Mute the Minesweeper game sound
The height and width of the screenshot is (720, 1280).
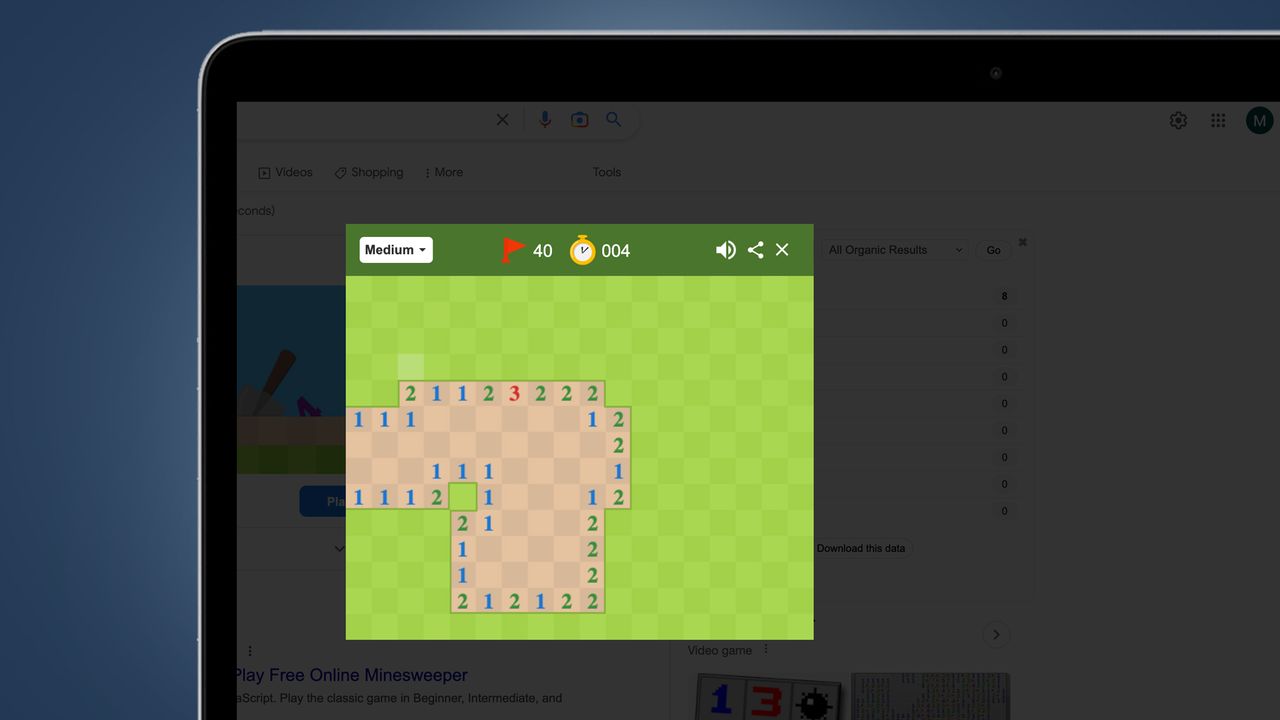pyautogui.click(x=726, y=250)
